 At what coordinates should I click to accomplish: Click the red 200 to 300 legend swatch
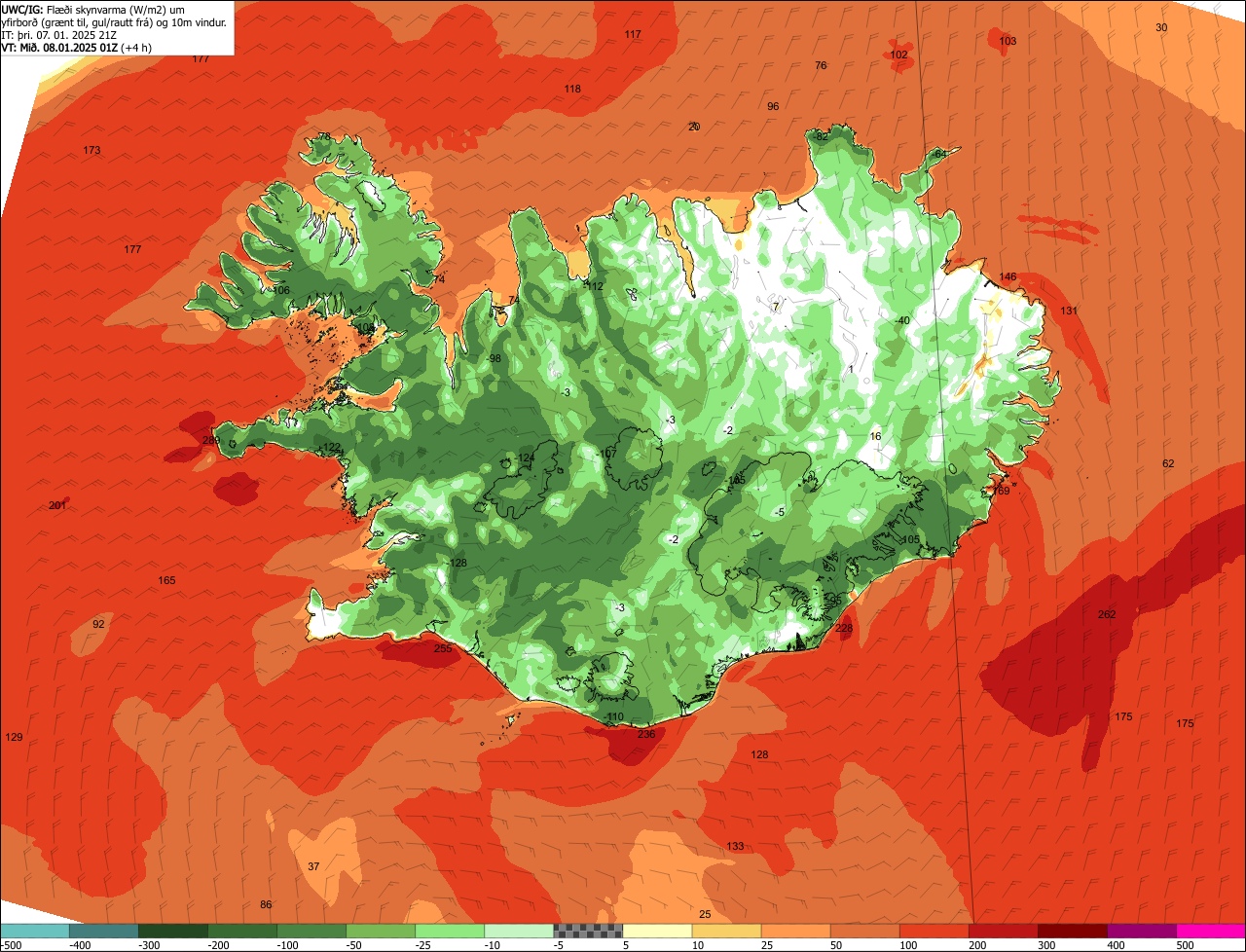click(x=1004, y=931)
